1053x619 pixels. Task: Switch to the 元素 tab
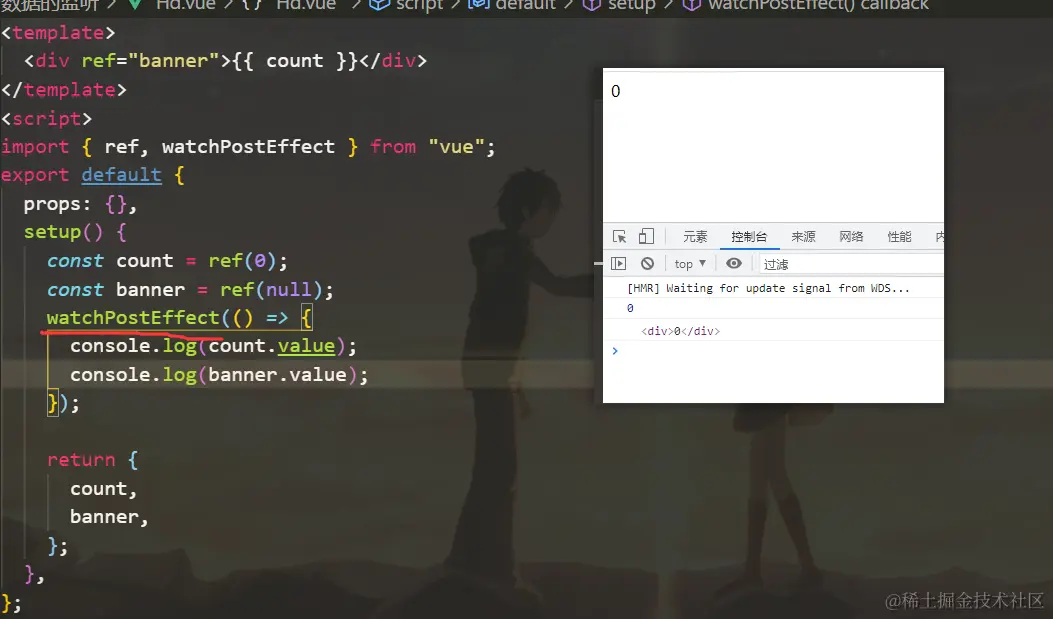pos(695,236)
